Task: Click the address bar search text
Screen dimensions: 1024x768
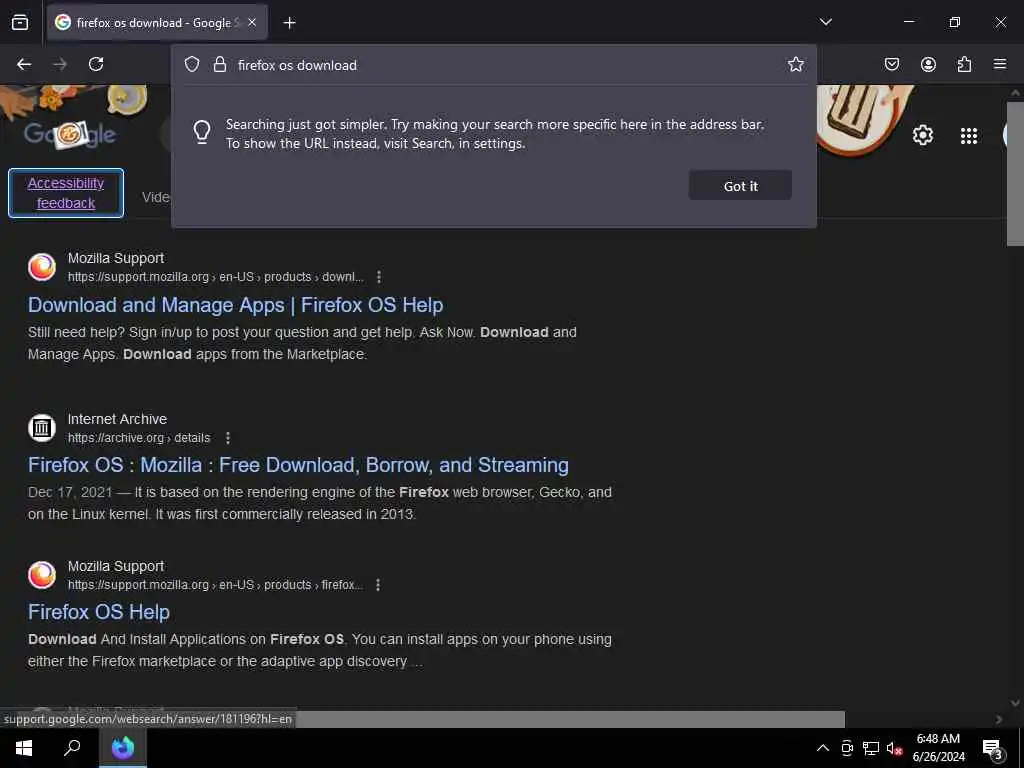Action: [x=297, y=65]
